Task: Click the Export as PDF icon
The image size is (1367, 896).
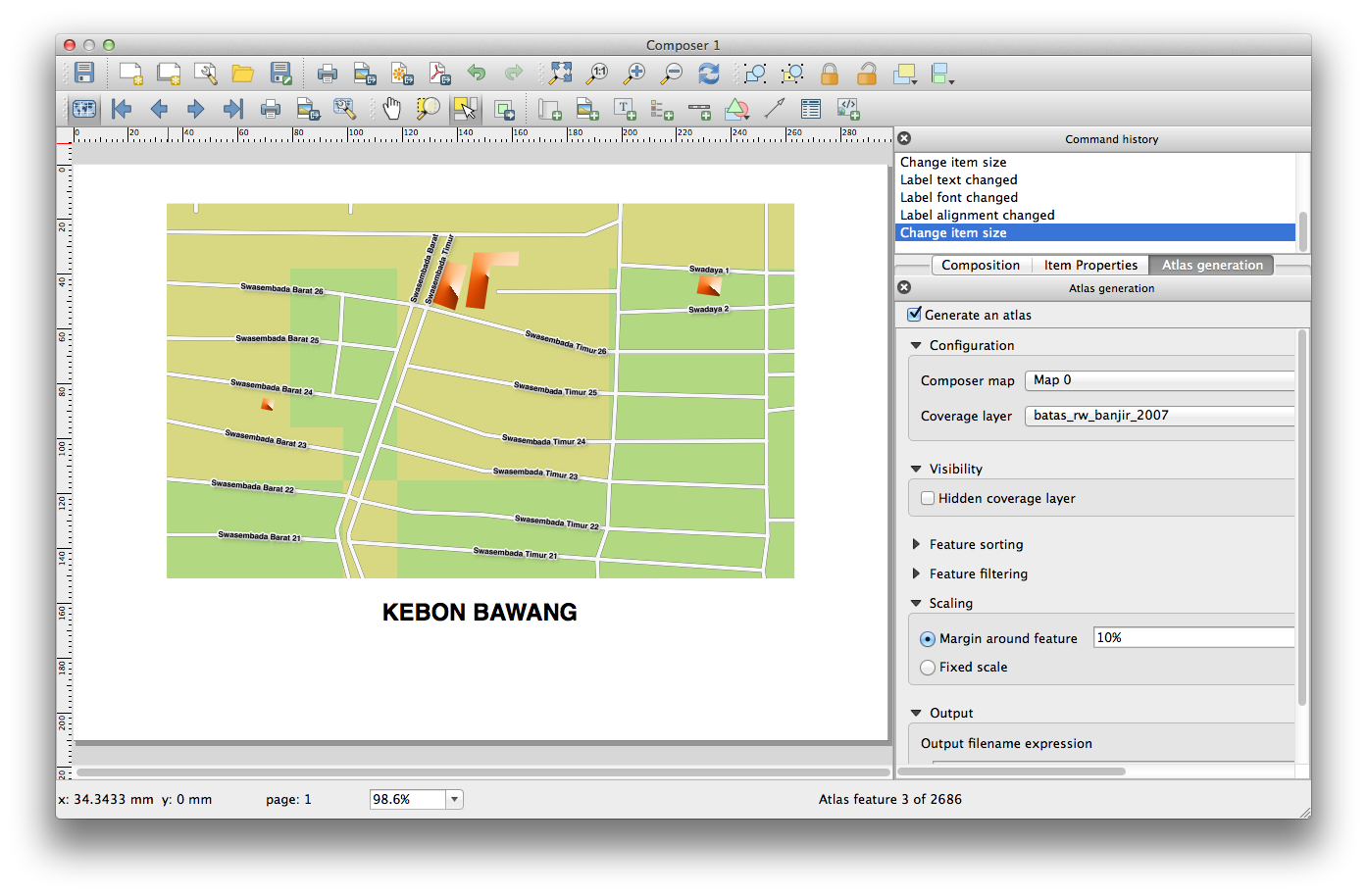Action: [438, 74]
